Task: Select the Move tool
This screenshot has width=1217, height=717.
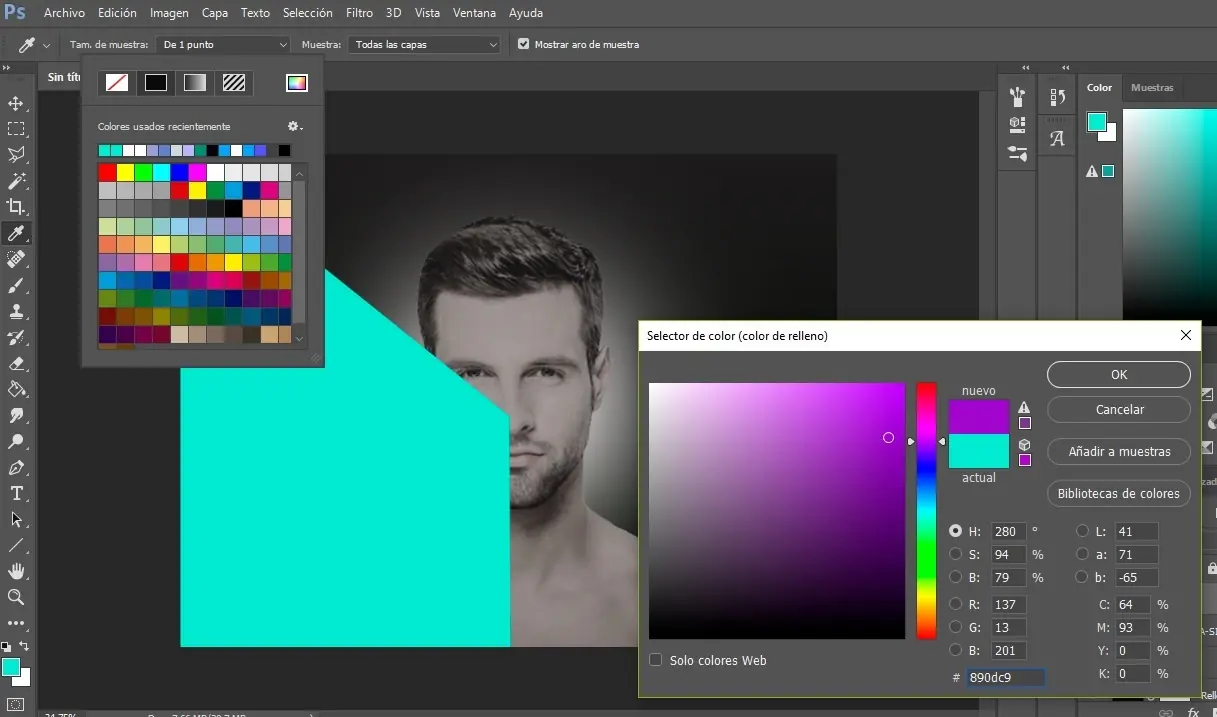Action: 16,104
